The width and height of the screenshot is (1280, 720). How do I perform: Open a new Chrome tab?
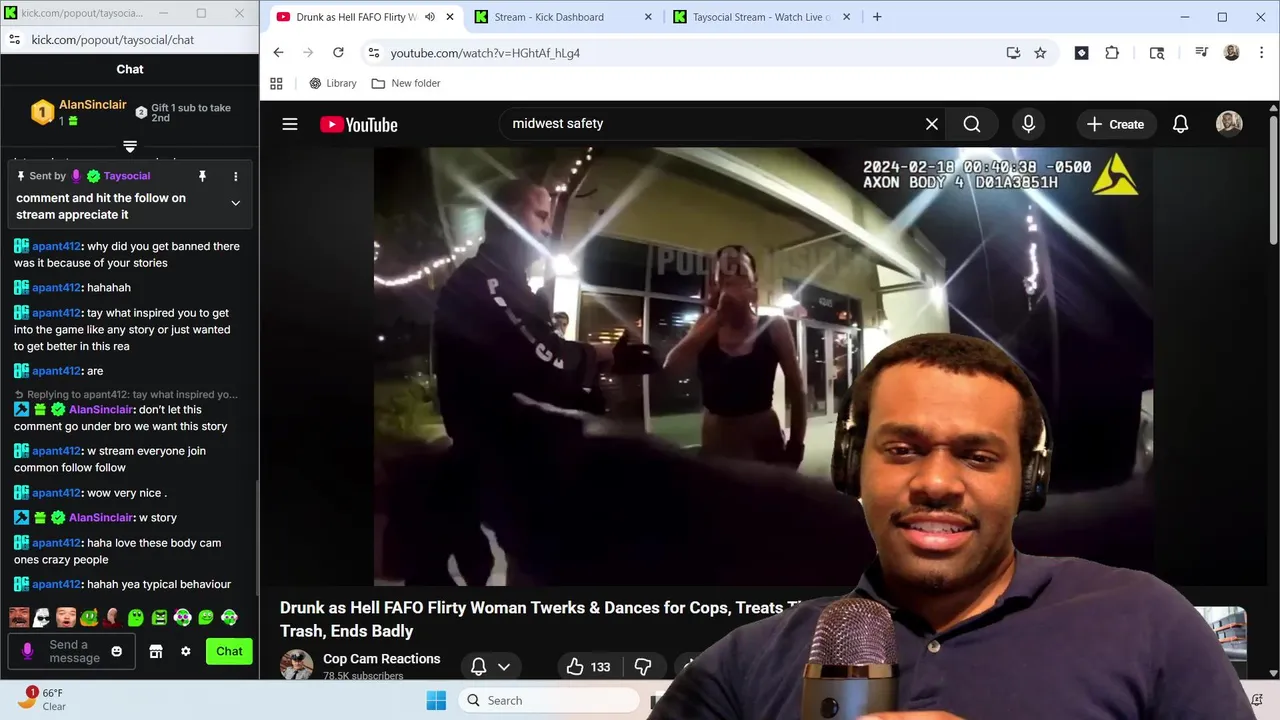coord(877,17)
